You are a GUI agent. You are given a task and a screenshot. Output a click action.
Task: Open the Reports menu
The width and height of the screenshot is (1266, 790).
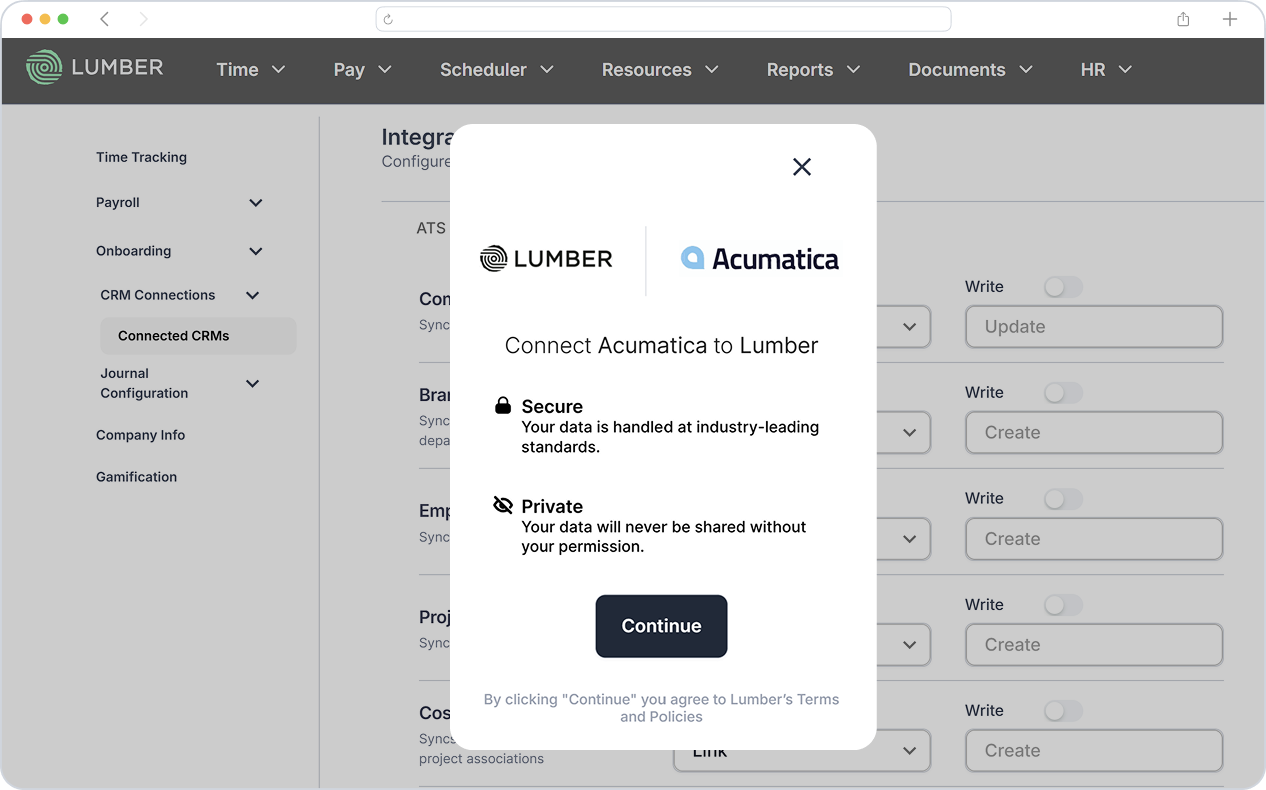813,70
